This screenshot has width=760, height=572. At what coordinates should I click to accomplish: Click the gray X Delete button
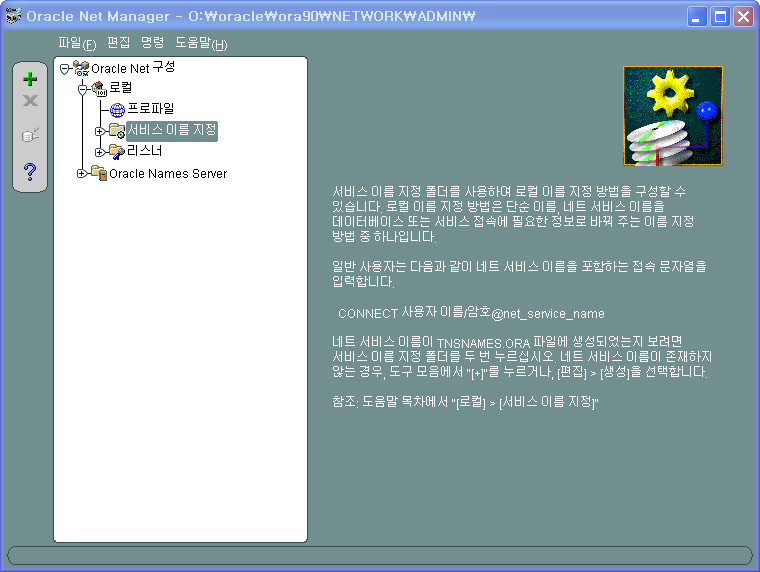30,101
